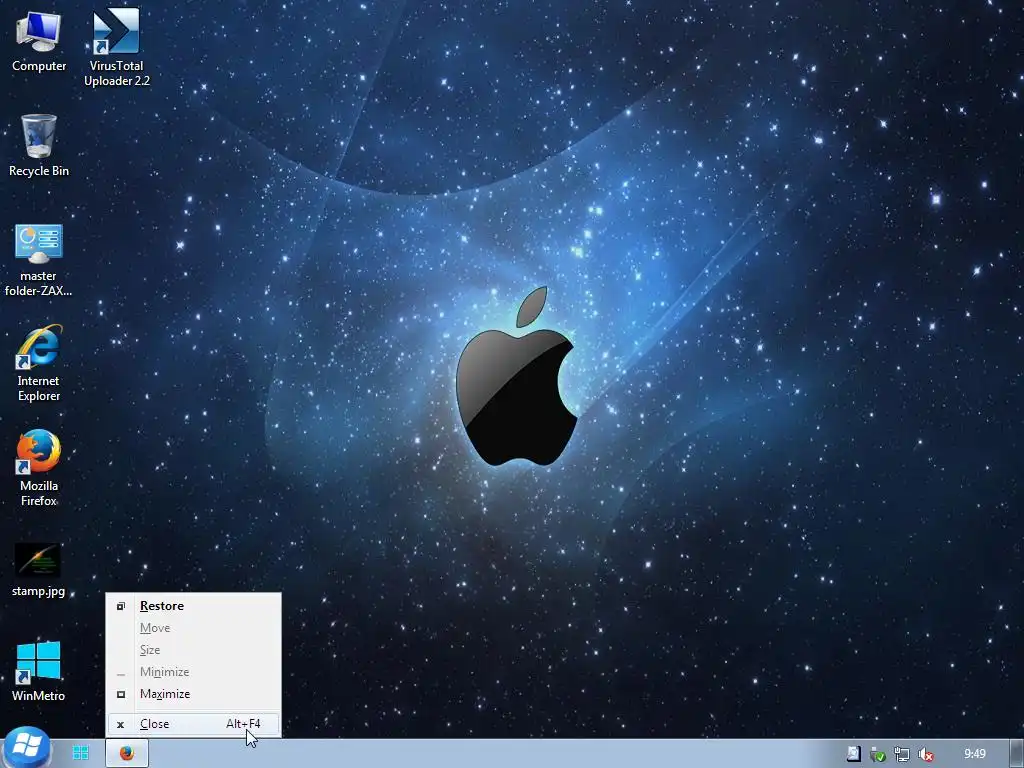The image size is (1024, 768).
Task: Select the WinMetro desktop shortcut
Action: 39,671
